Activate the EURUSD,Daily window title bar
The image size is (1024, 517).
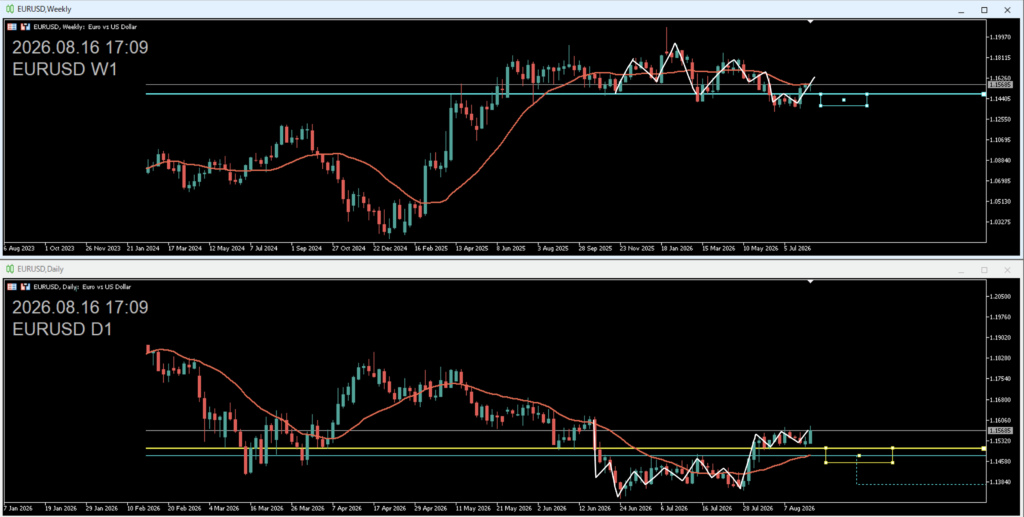[512, 270]
